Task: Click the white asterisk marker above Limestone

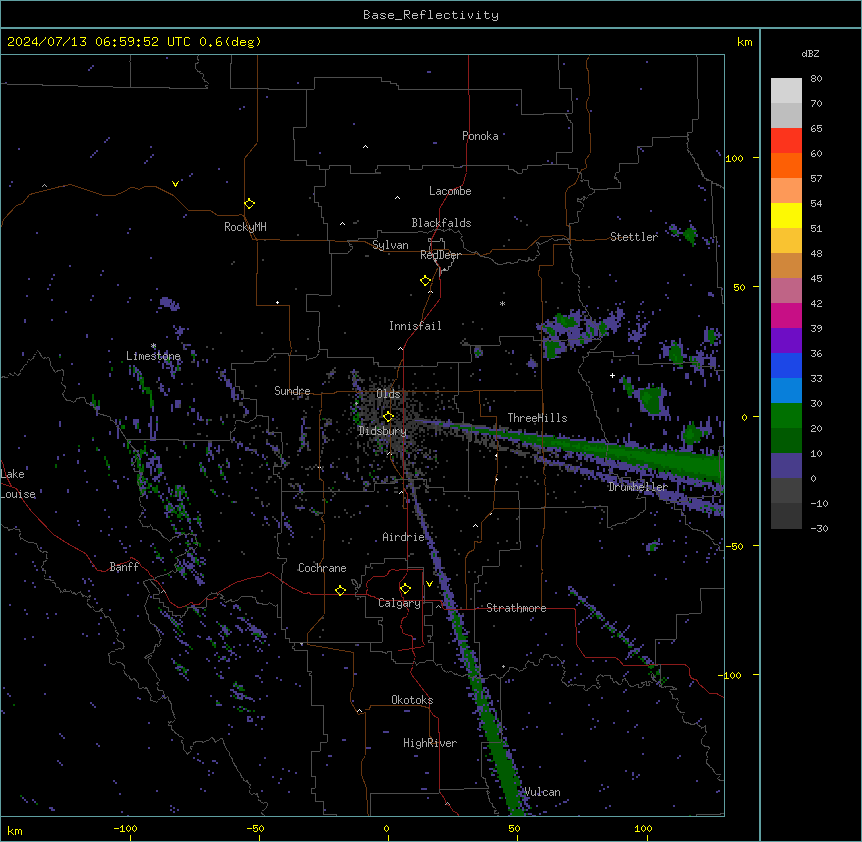Action: (x=153, y=346)
